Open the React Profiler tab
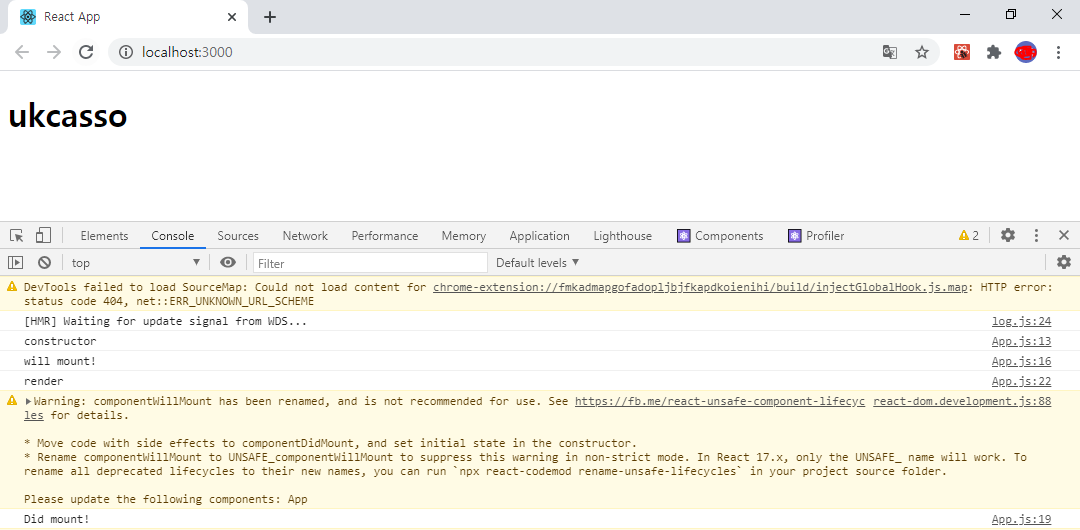 coord(816,236)
